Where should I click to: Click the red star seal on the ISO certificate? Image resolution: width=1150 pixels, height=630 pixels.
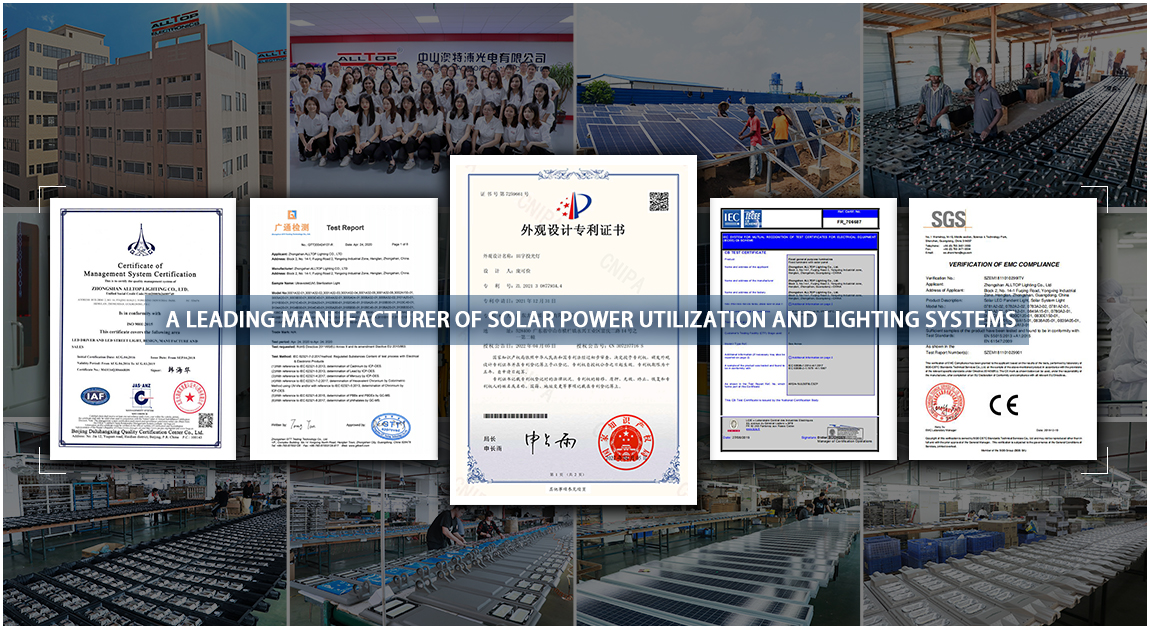click(189, 398)
